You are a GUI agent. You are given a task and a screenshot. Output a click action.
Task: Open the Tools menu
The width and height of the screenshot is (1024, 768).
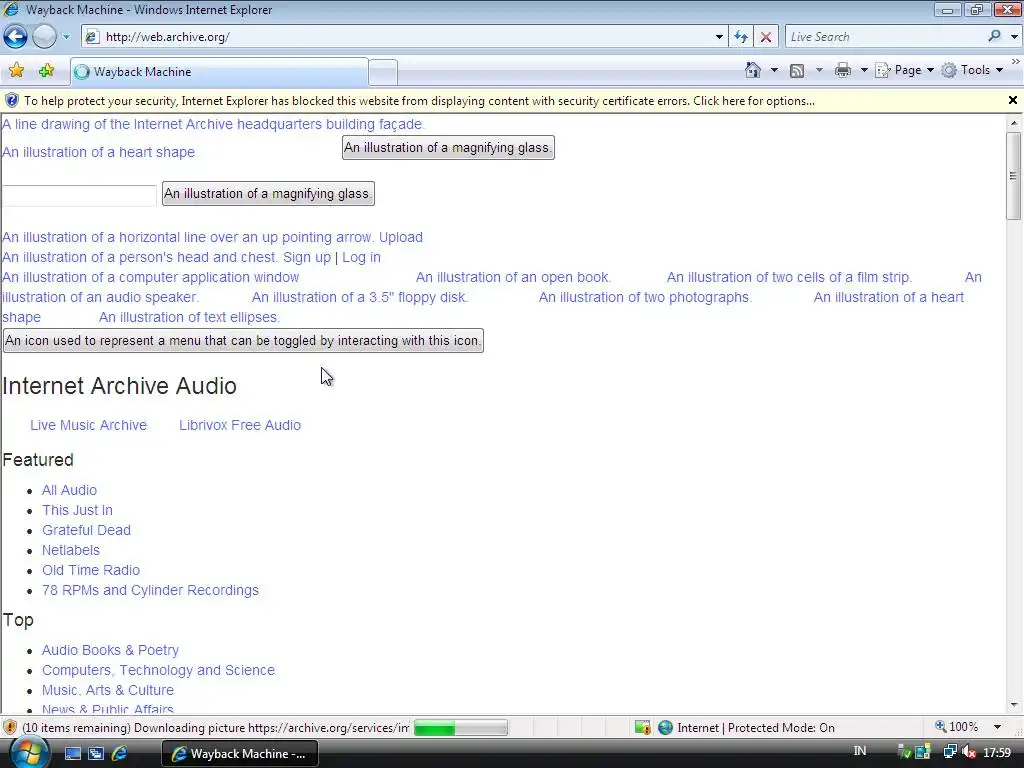click(x=972, y=70)
